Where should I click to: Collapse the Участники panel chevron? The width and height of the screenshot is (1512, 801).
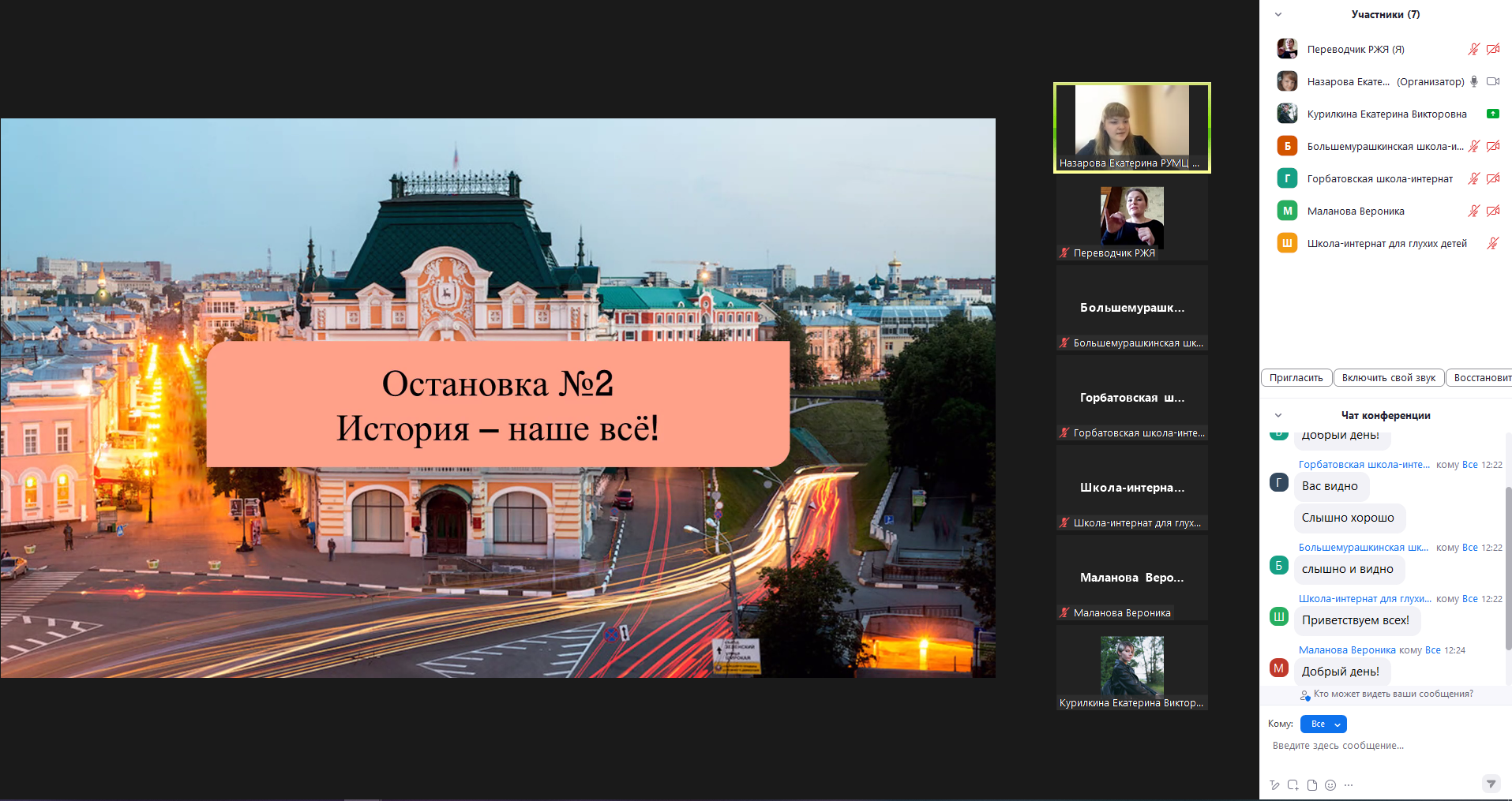tap(1278, 14)
